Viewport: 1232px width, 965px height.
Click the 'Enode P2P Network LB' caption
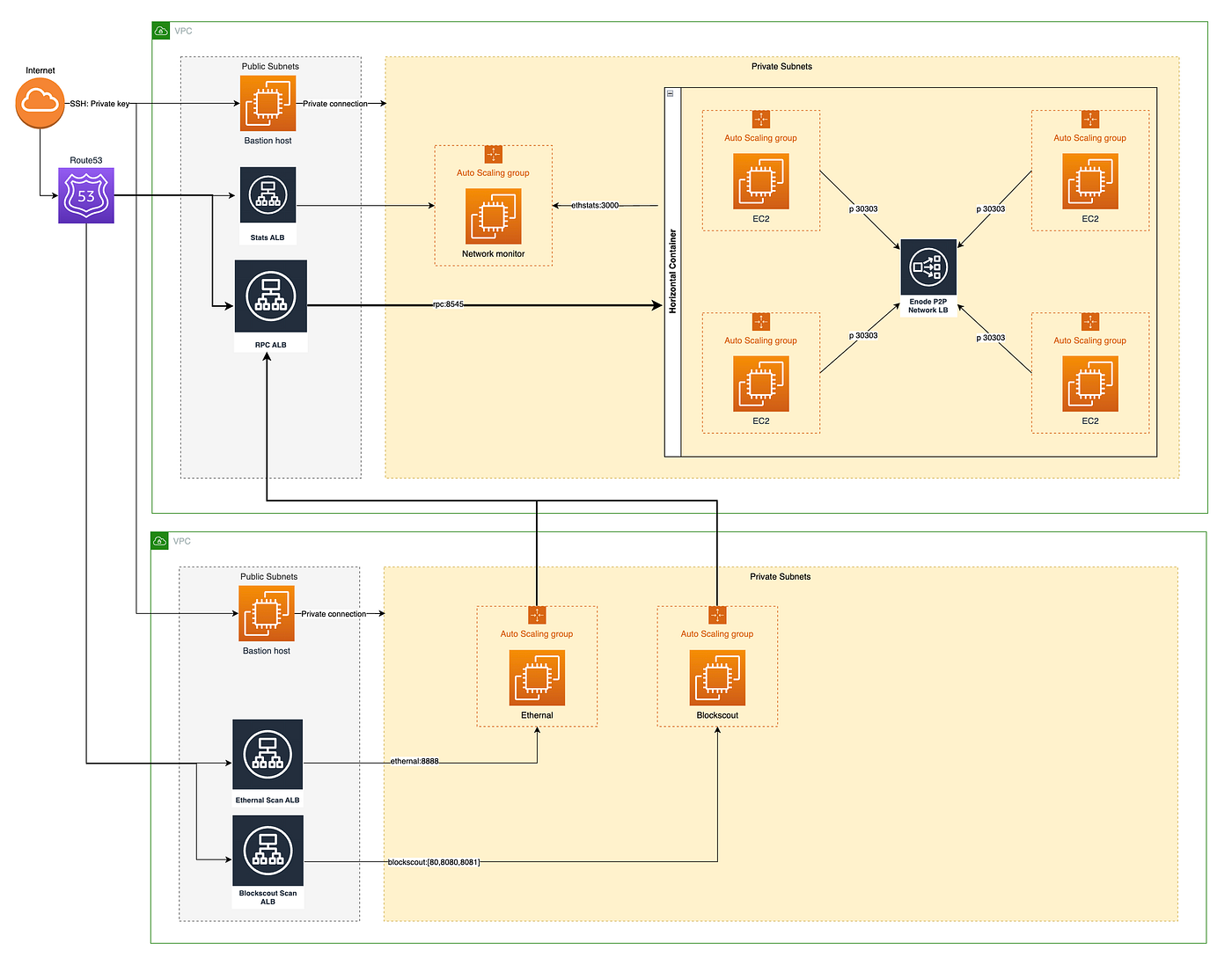coord(928,306)
